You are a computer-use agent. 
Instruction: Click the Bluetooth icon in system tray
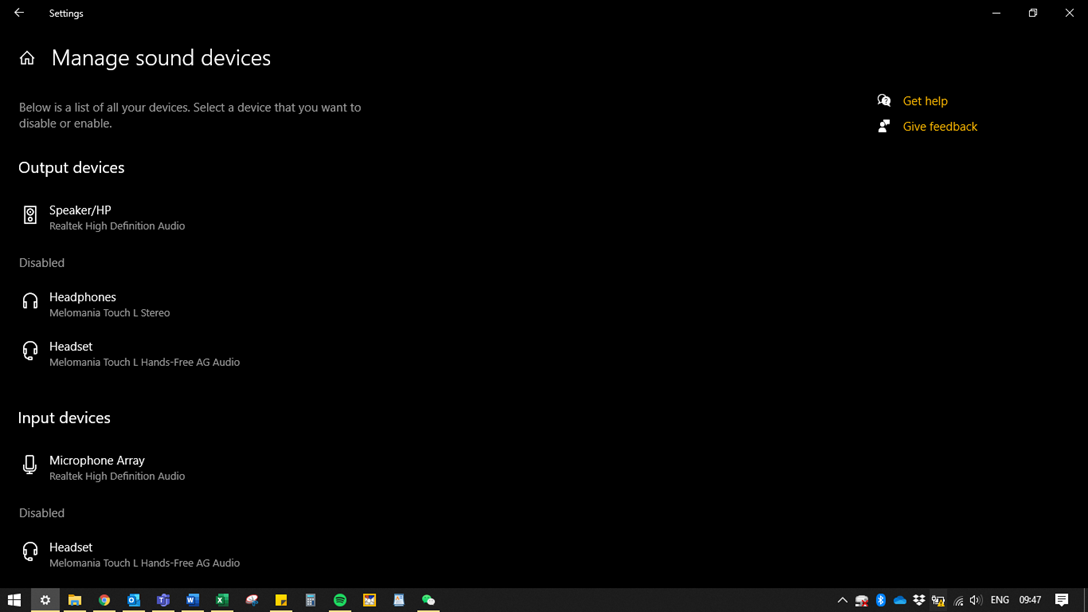(881, 600)
